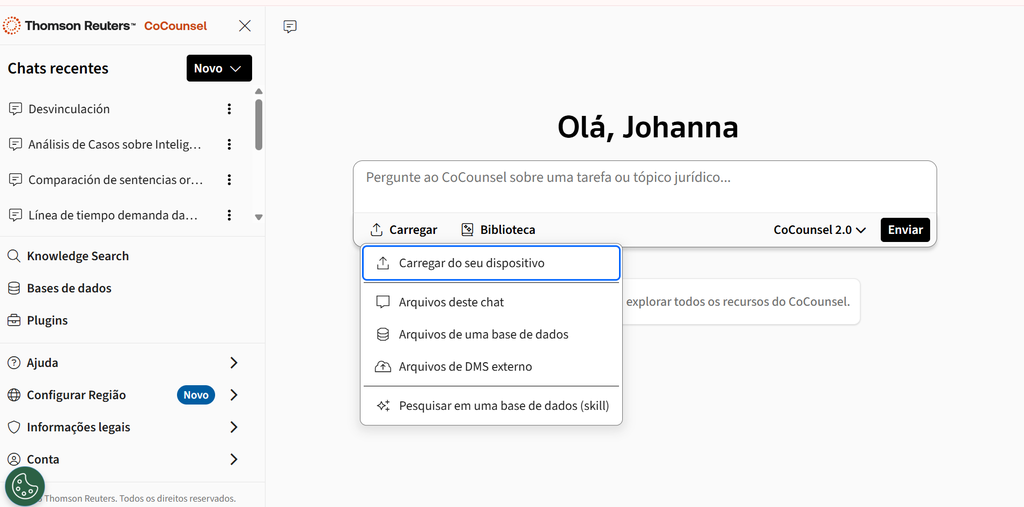Click the Biblioteca button
The height and width of the screenshot is (507, 1024).
point(498,230)
